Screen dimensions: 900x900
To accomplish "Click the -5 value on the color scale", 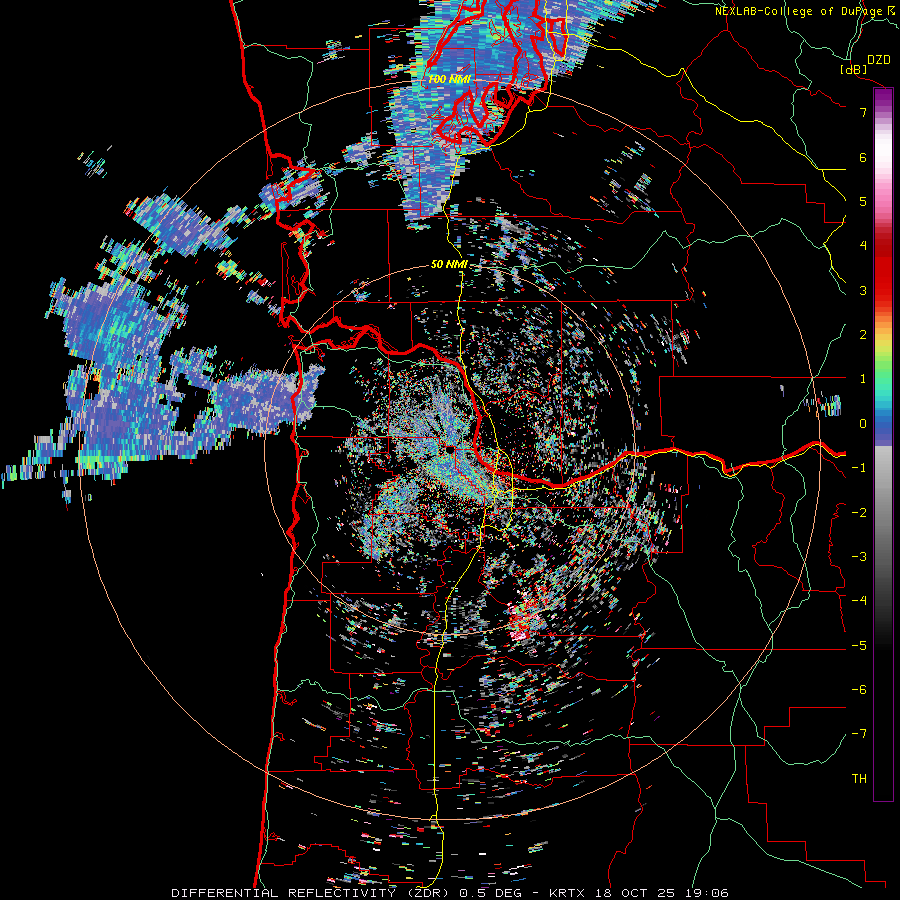I will coord(859,646).
